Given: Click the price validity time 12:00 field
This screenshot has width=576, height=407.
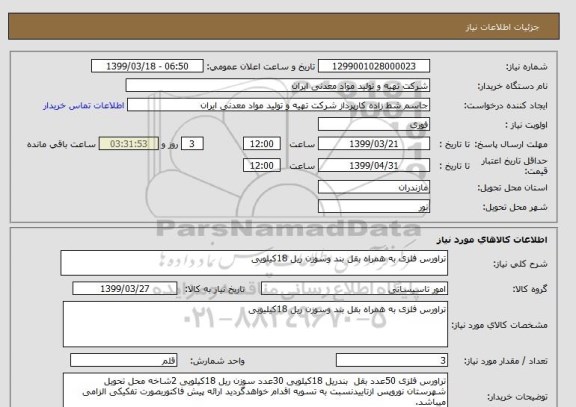Looking at the screenshot, I should tap(262, 165).
